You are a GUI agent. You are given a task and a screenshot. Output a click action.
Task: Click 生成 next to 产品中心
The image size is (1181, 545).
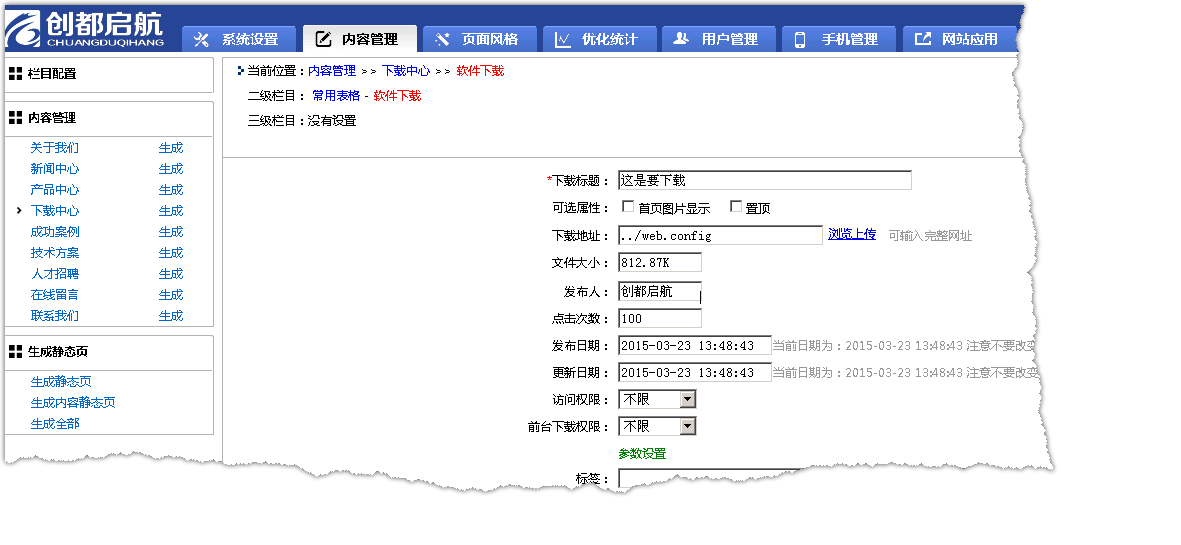coord(171,190)
